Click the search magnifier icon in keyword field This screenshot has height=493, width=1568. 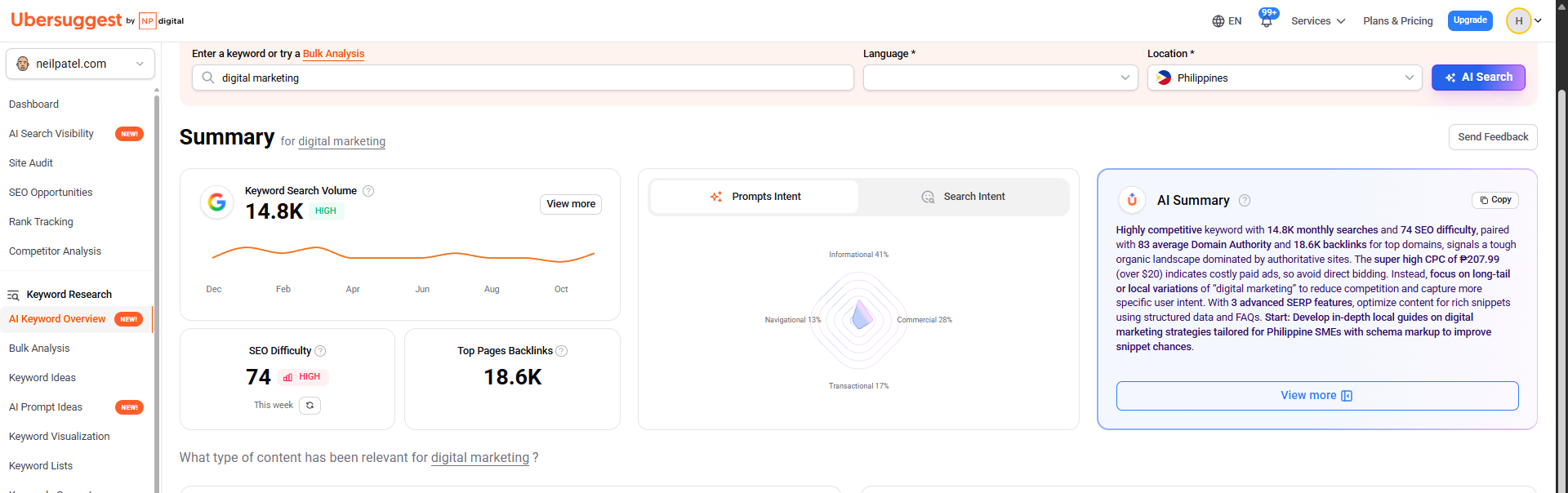click(208, 78)
